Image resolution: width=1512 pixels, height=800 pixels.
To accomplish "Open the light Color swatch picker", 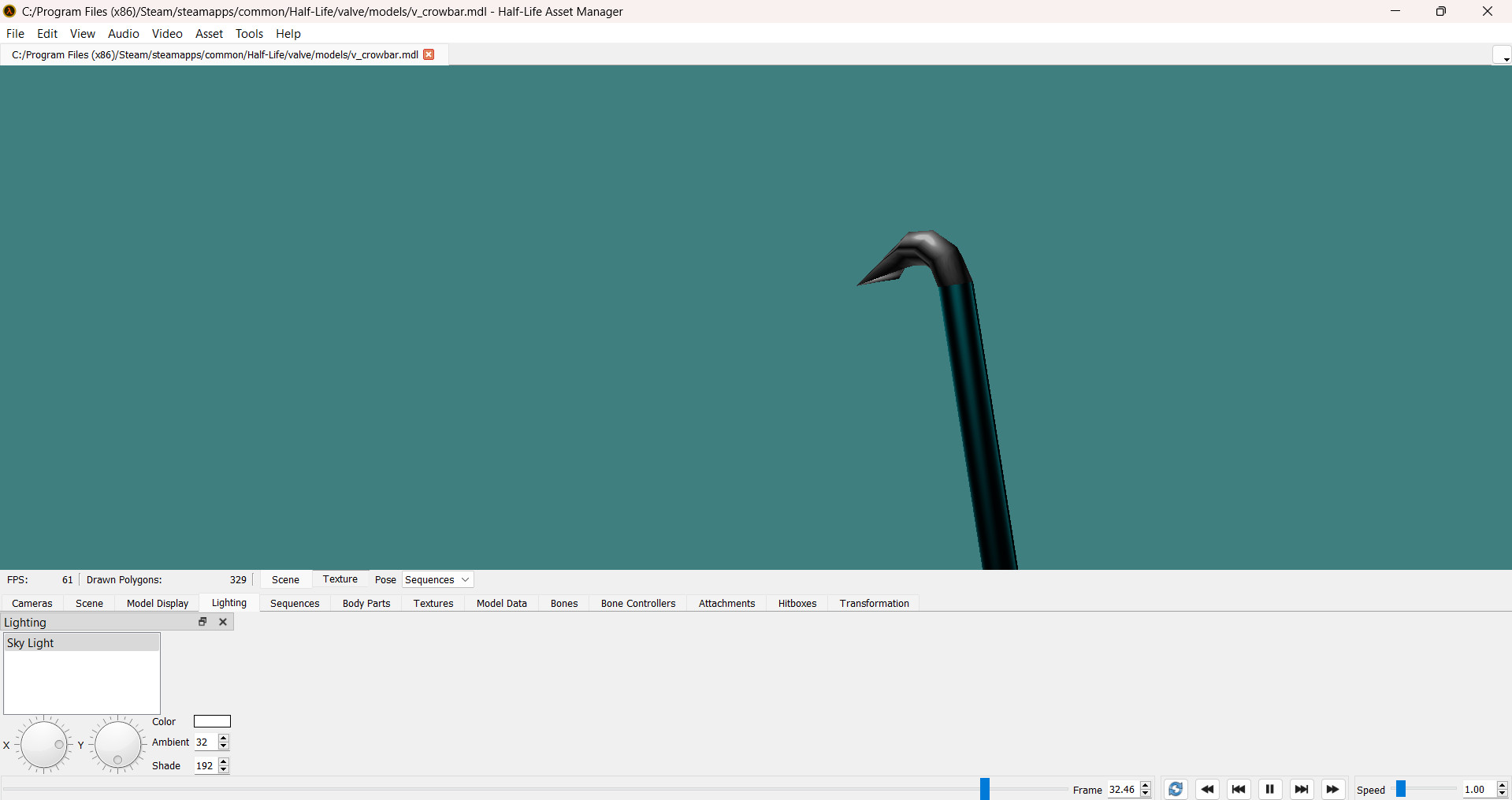I will pyautogui.click(x=212, y=721).
